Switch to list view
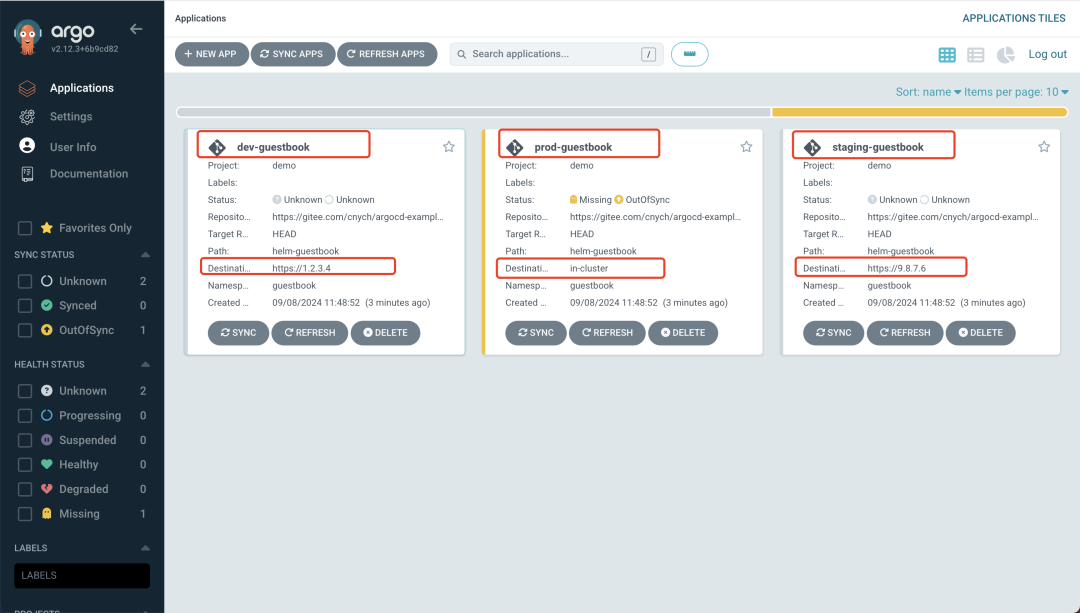 [975, 55]
